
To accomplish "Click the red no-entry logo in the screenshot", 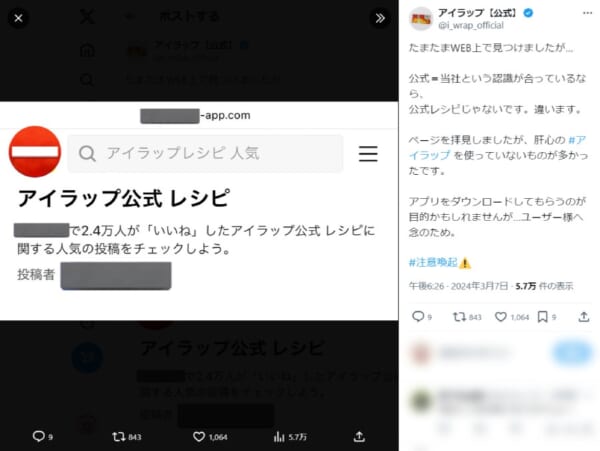I will (x=35, y=152).
